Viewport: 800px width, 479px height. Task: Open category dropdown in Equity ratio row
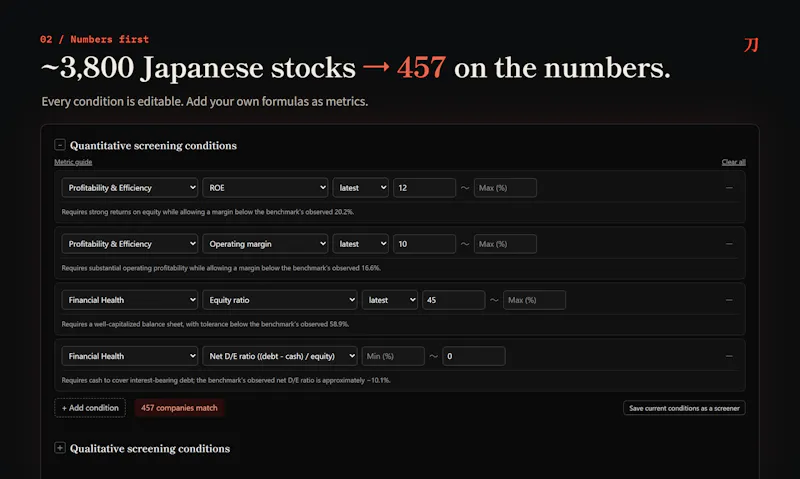pos(130,300)
